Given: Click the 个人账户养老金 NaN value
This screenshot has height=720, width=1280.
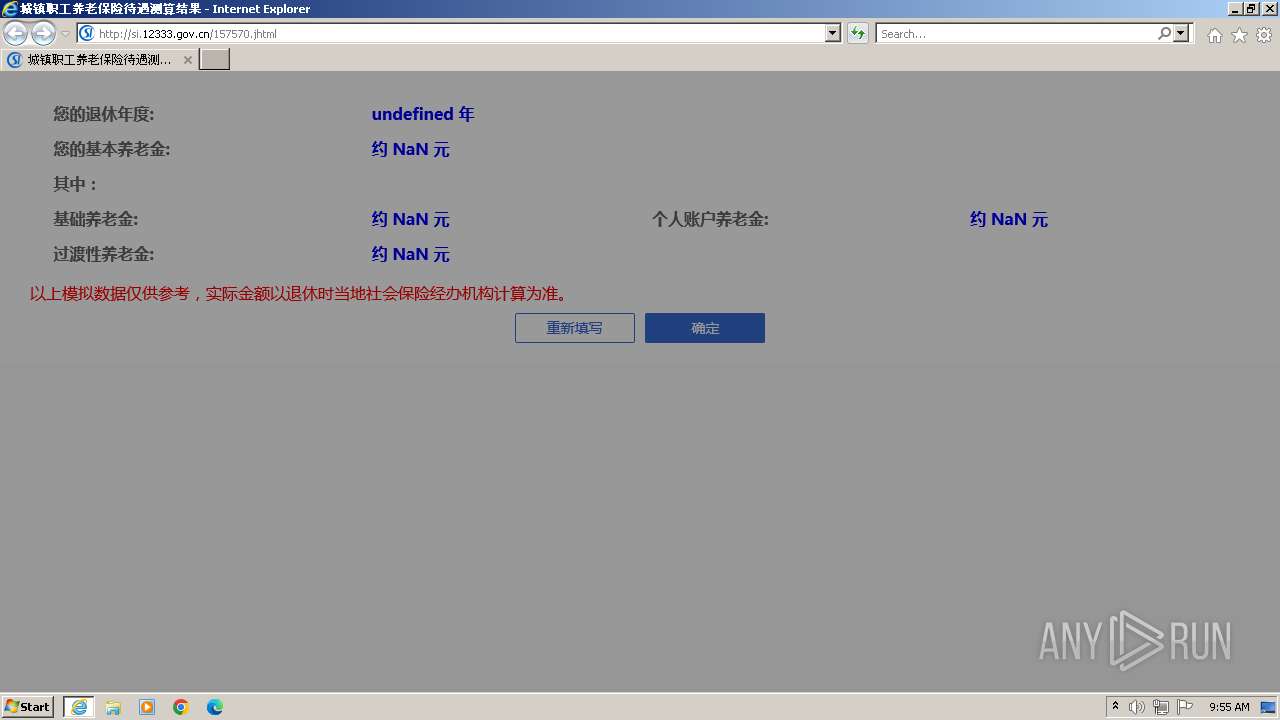Looking at the screenshot, I should coord(1009,219).
